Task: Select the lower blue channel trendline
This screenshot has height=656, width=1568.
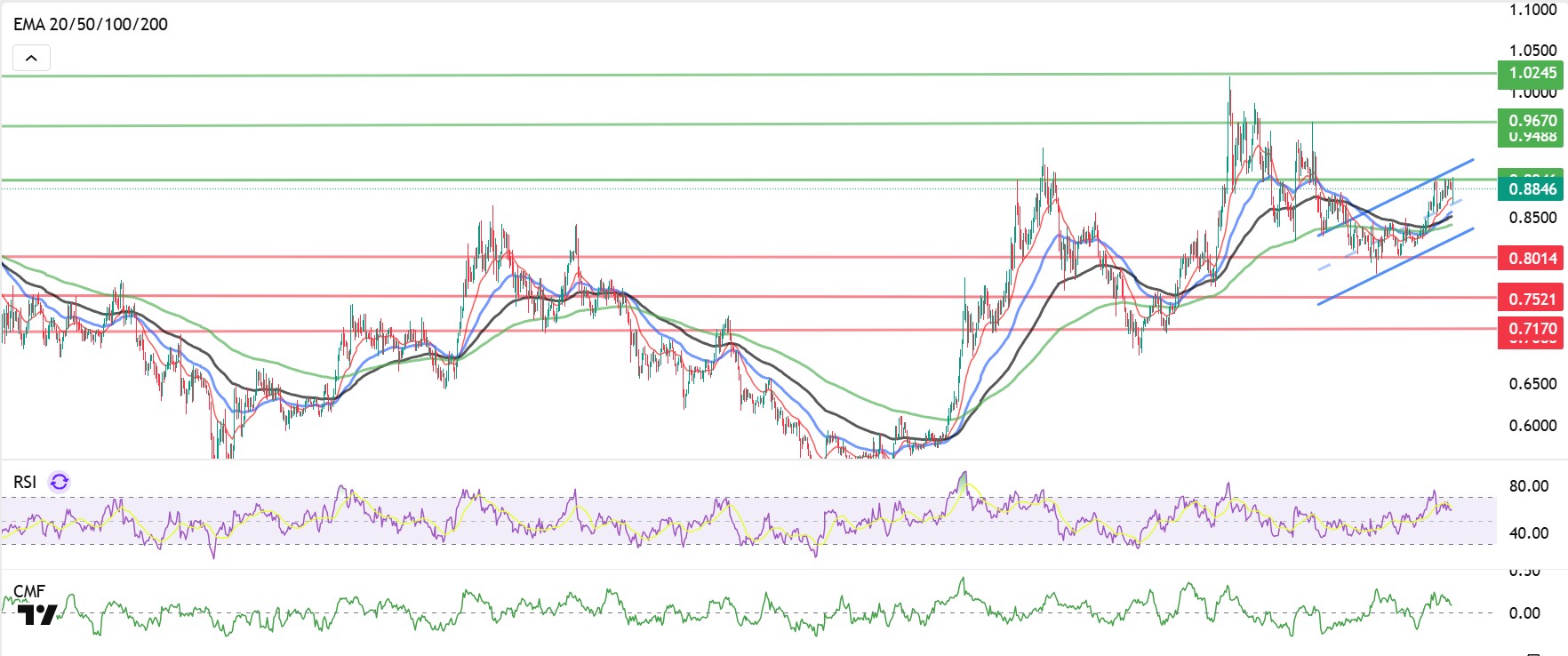Action: [x=1396, y=267]
